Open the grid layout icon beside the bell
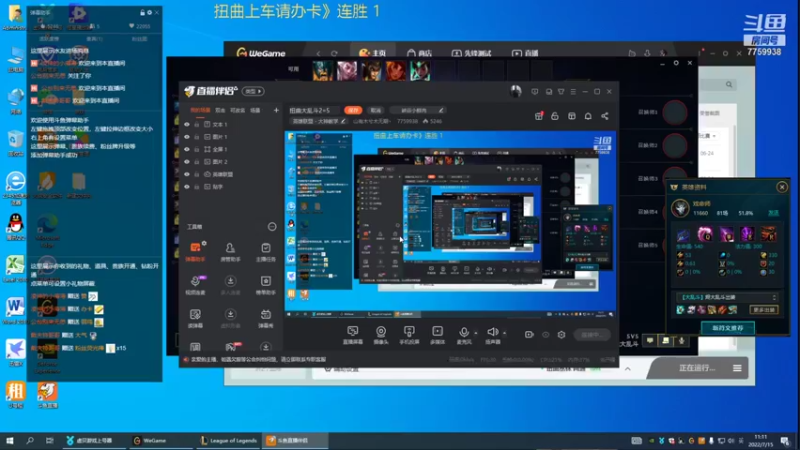Image resolution: width=800 pixels, height=450 pixels. (571, 116)
